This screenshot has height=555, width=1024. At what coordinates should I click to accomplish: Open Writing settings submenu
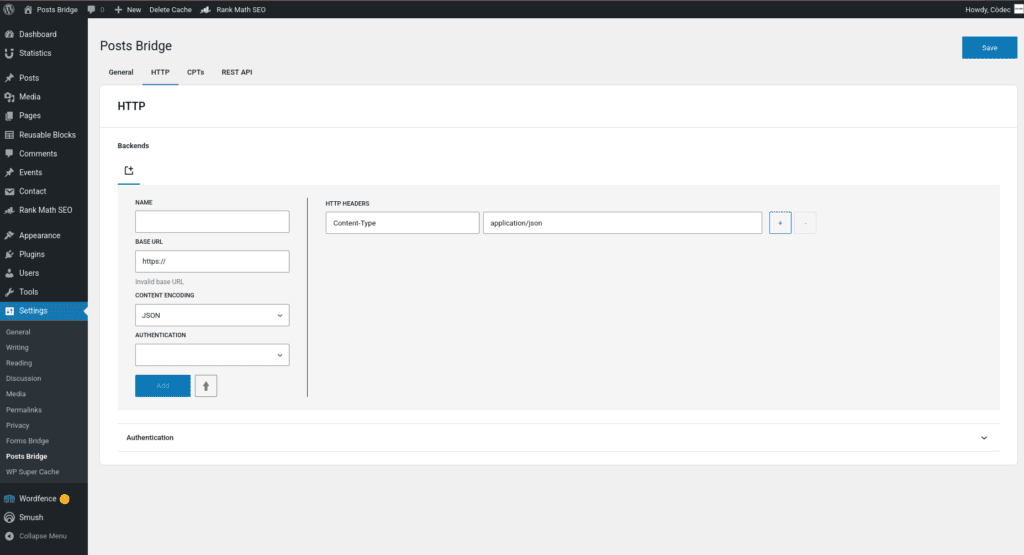coord(18,347)
